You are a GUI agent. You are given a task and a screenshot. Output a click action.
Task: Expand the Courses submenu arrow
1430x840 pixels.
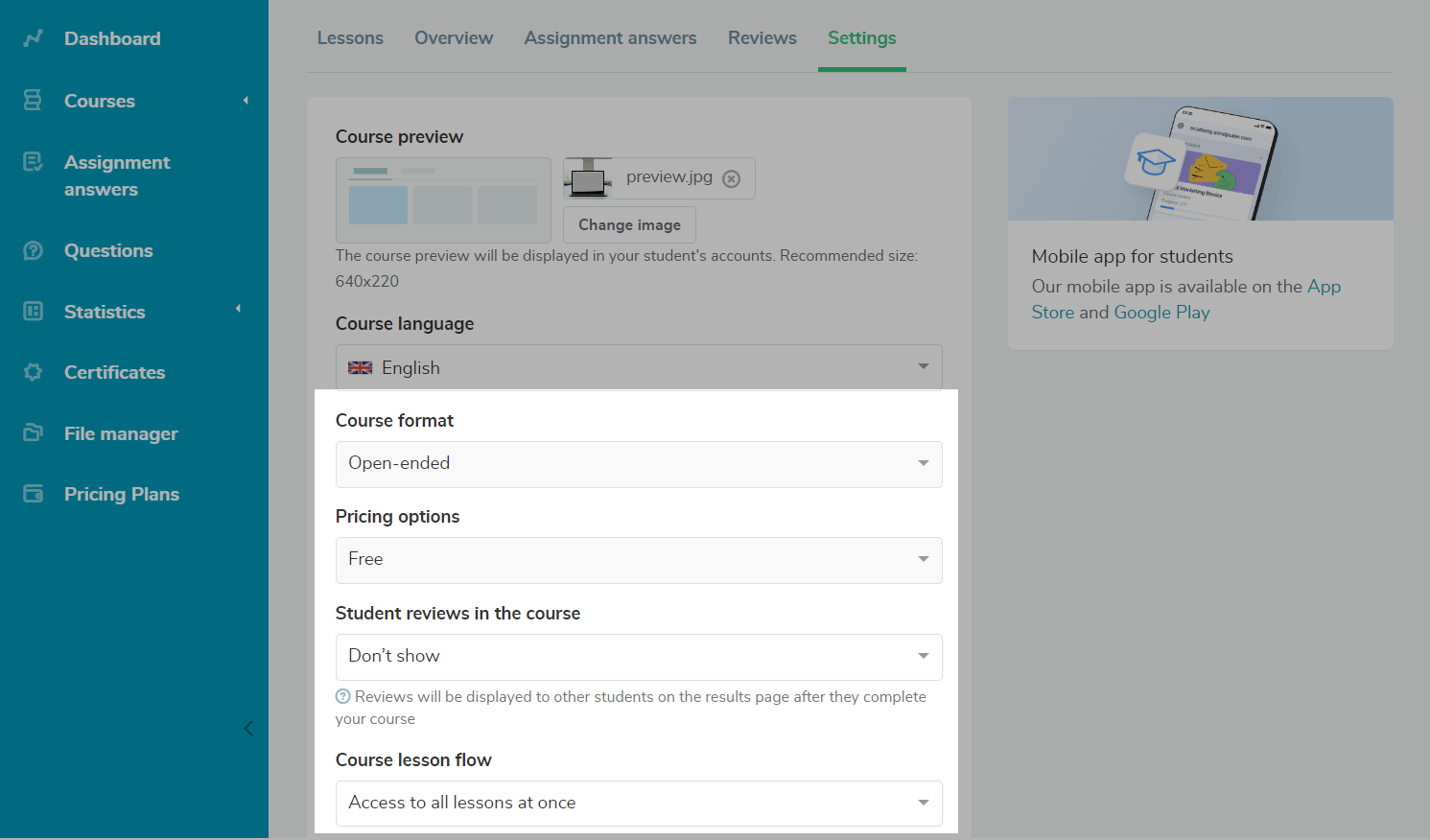tap(246, 101)
